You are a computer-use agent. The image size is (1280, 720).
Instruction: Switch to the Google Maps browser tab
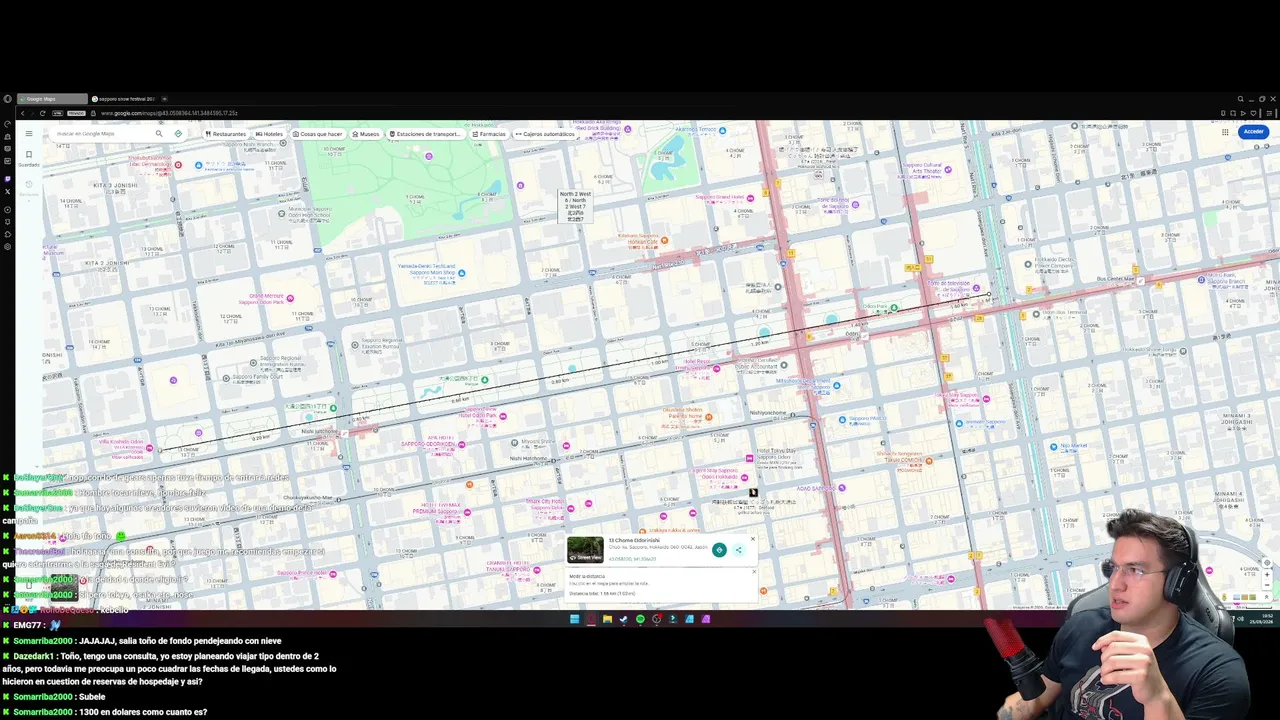(x=52, y=99)
